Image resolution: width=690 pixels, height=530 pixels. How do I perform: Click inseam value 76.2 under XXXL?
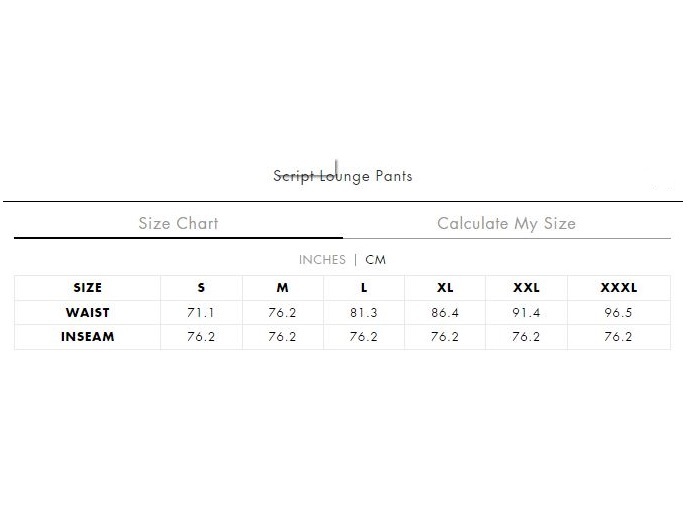click(x=618, y=337)
